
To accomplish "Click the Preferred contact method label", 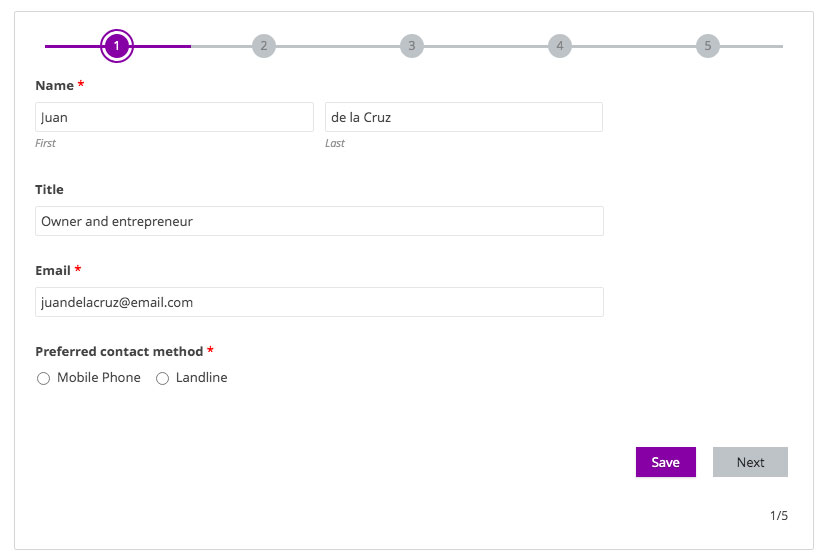I will (119, 351).
